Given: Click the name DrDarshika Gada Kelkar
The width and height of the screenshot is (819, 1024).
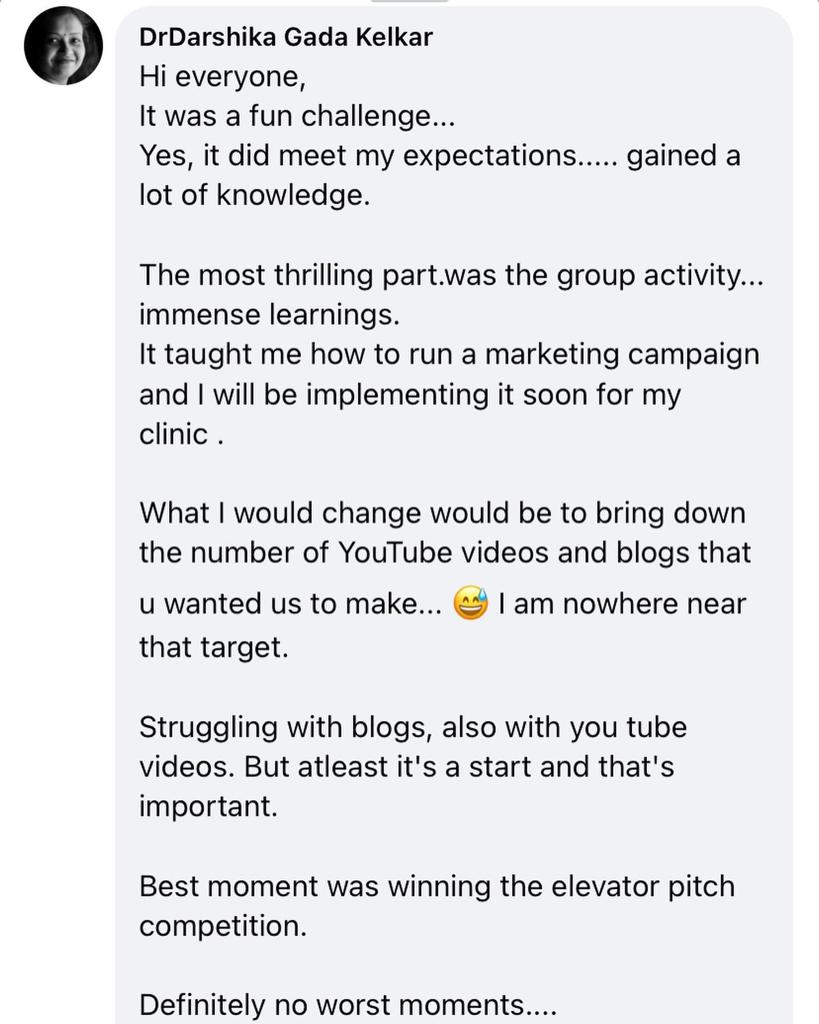Looking at the screenshot, I should pyautogui.click(x=286, y=38).
